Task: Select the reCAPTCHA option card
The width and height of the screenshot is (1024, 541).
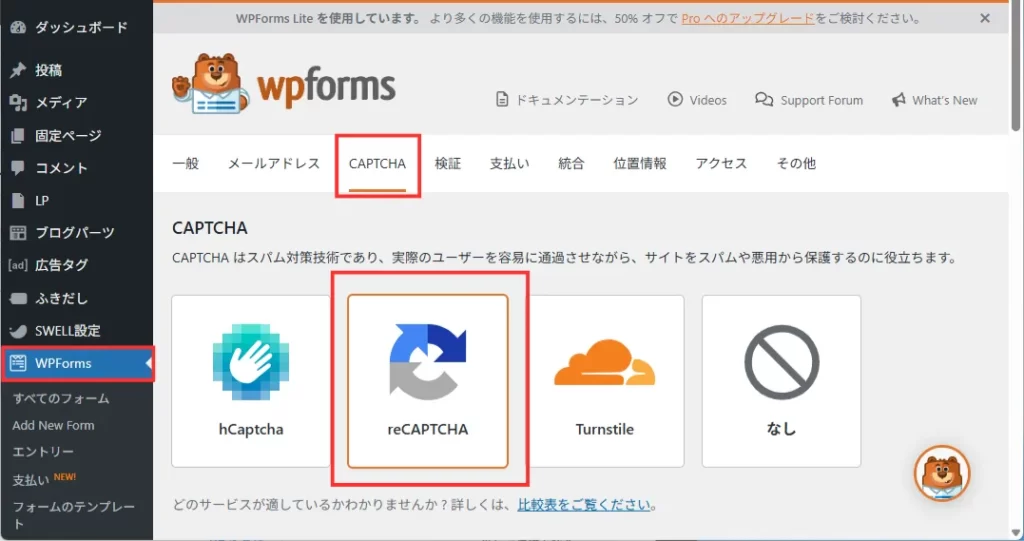Action: pos(428,381)
